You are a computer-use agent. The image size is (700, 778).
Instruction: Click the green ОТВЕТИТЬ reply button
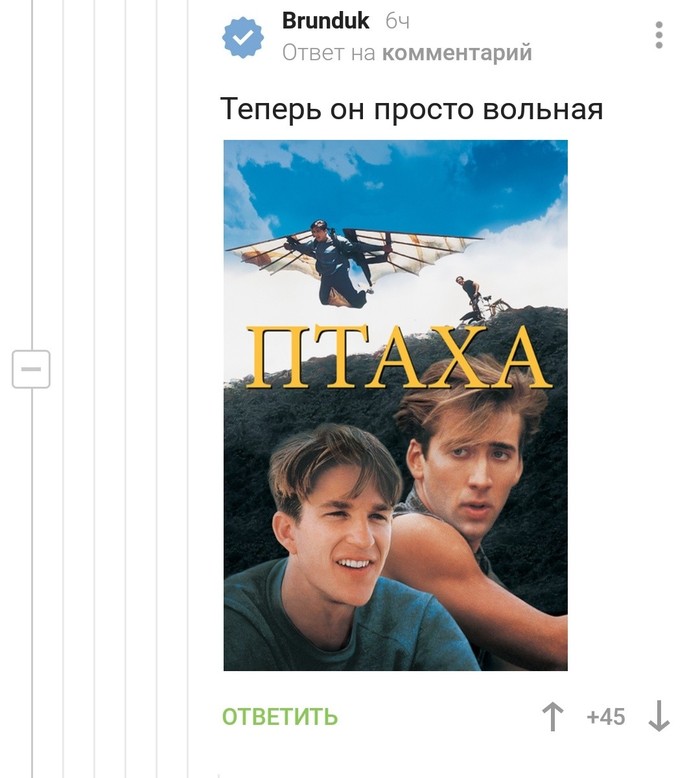(280, 717)
